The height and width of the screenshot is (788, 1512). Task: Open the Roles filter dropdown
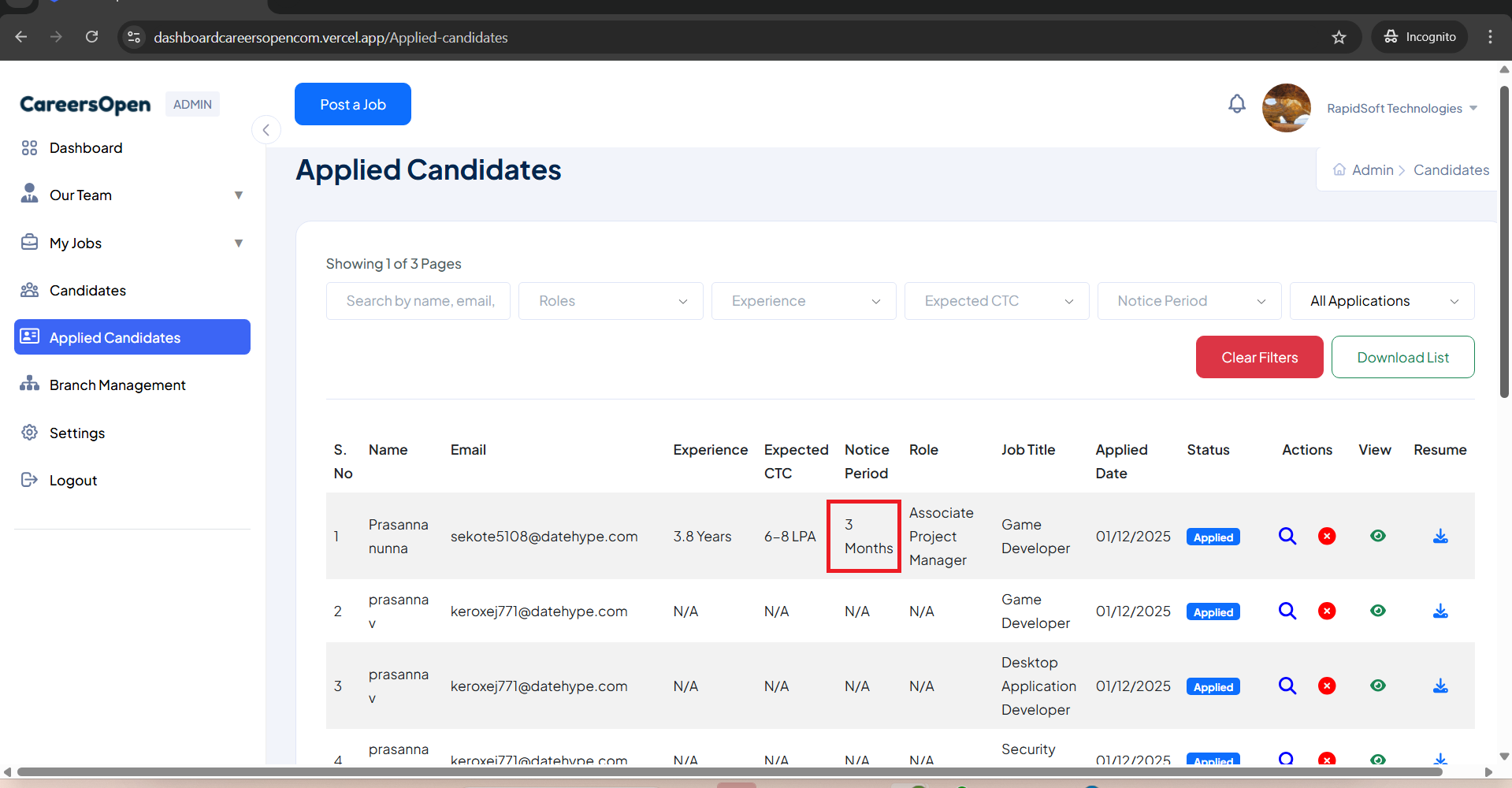click(611, 301)
